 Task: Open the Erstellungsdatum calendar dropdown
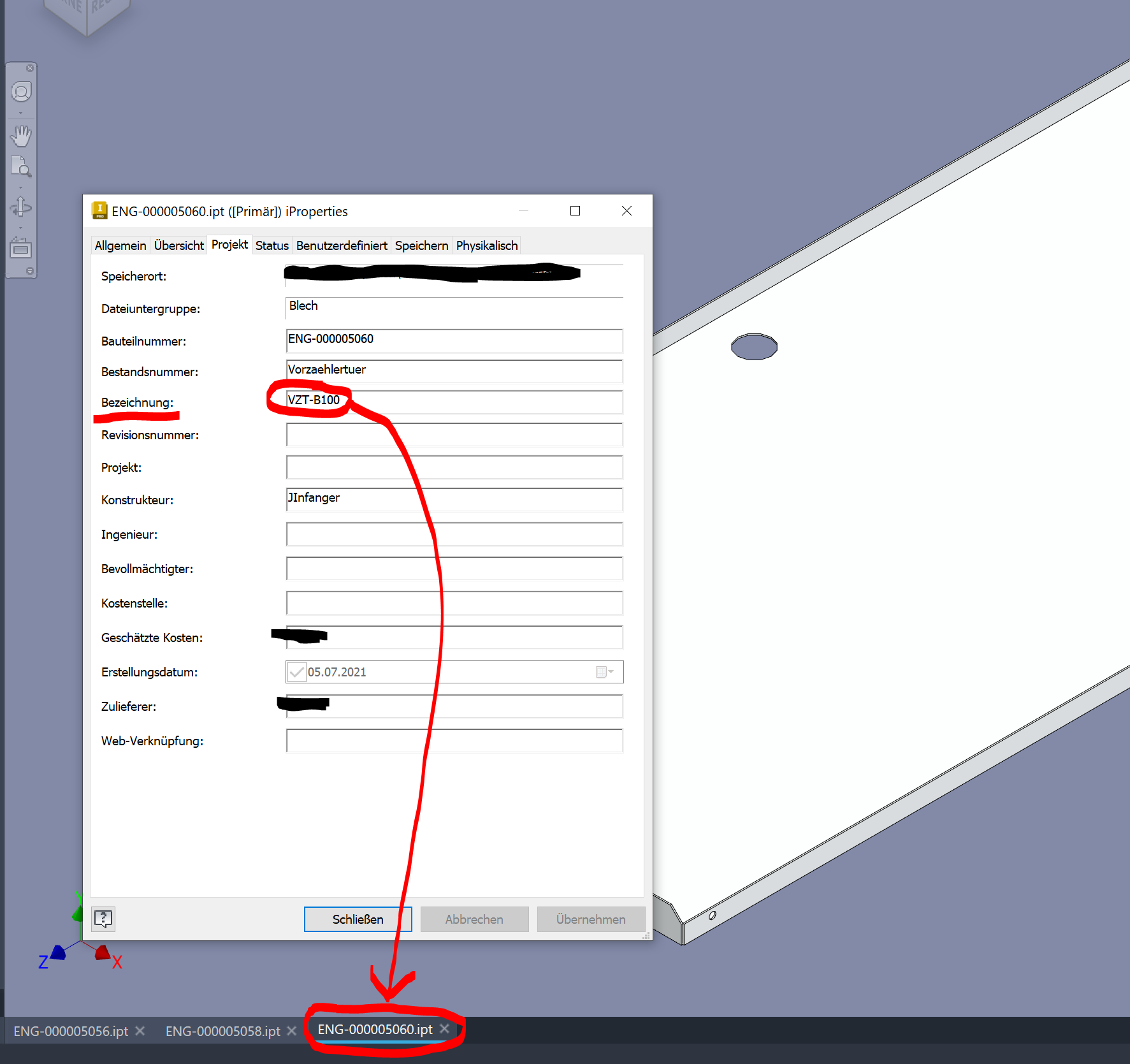(x=604, y=672)
